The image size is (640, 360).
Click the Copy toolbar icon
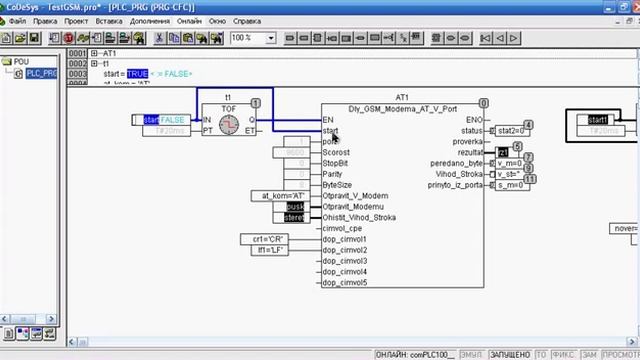(x=174, y=38)
